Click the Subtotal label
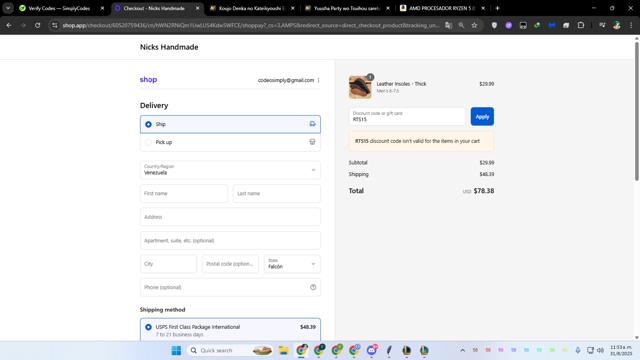The width and height of the screenshot is (640, 360). (x=358, y=162)
